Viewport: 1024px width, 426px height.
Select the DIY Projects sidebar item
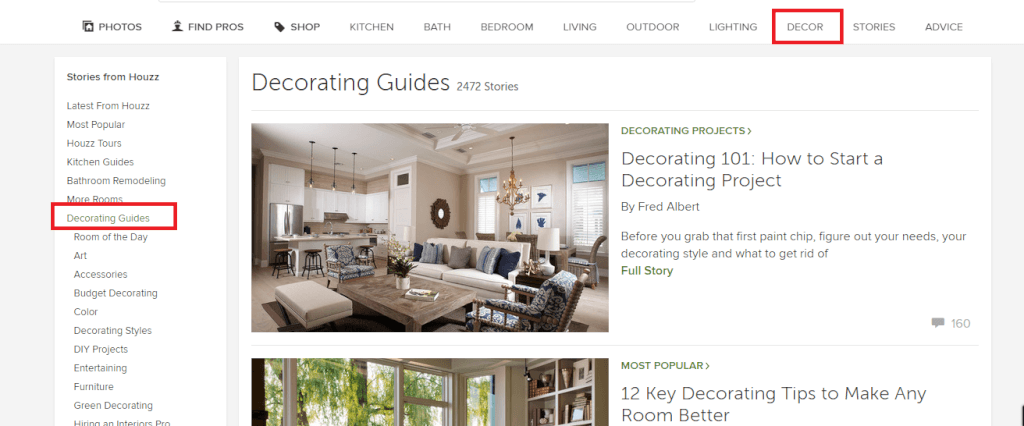point(101,350)
